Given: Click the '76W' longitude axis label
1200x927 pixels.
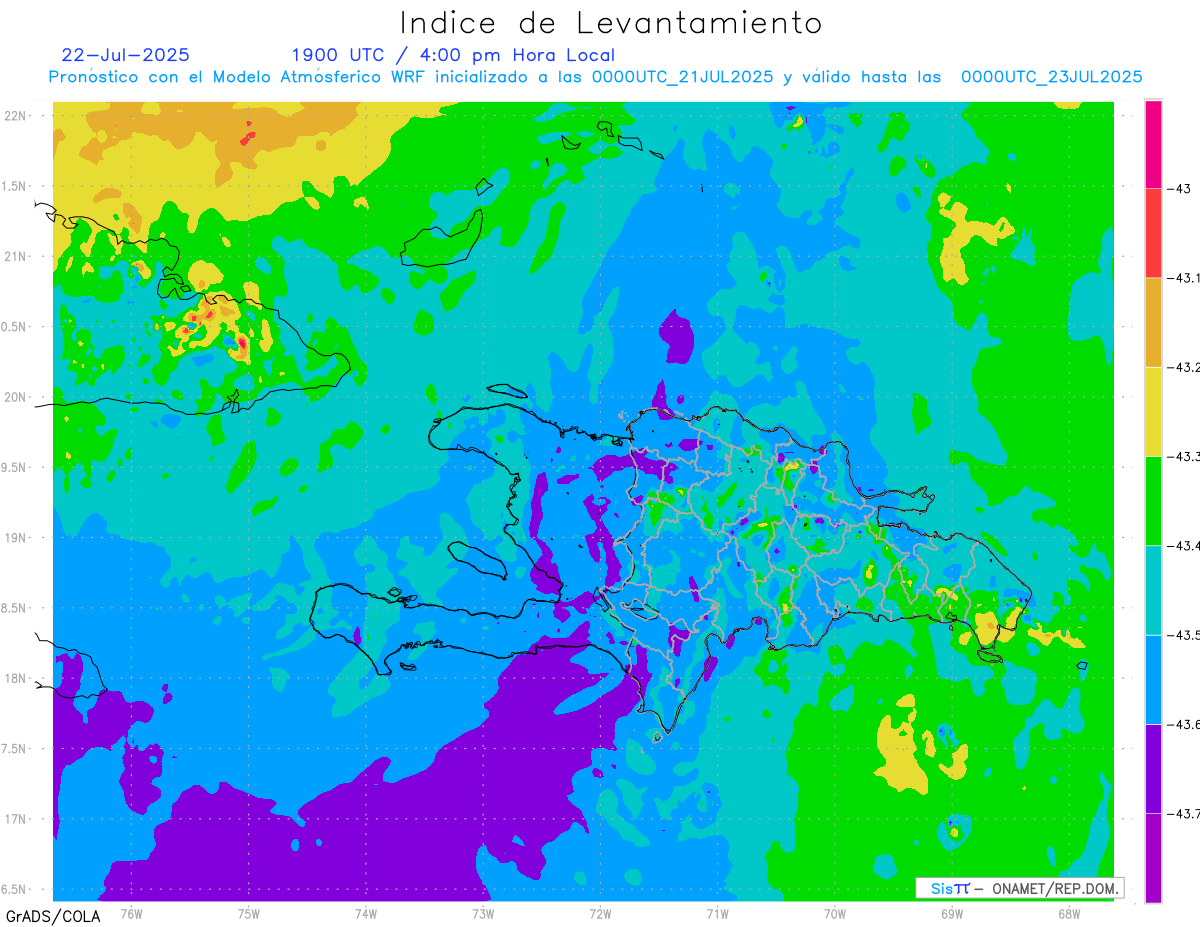Looking at the screenshot, I should click(x=131, y=913).
